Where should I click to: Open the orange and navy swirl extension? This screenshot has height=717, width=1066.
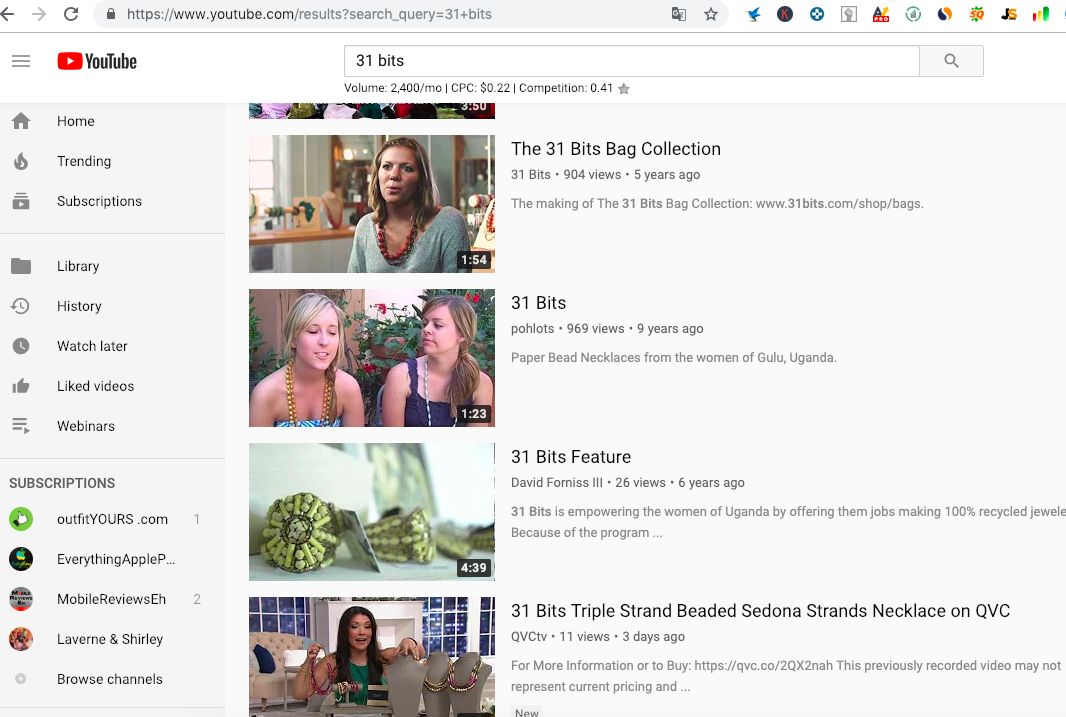pyautogui.click(x=945, y=14)
